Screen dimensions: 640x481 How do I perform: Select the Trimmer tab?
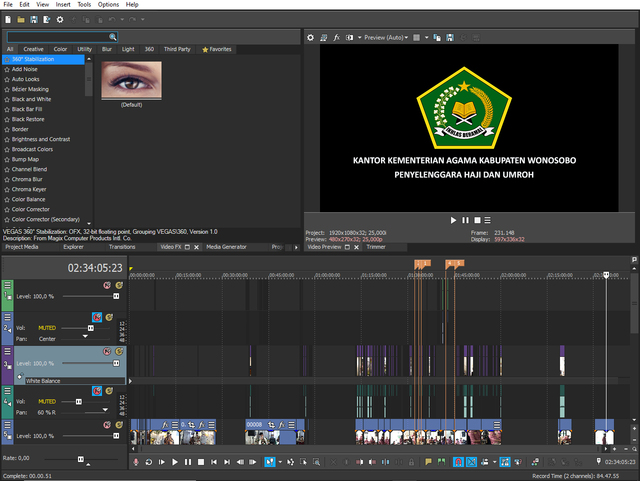click(x=376, y=247)
